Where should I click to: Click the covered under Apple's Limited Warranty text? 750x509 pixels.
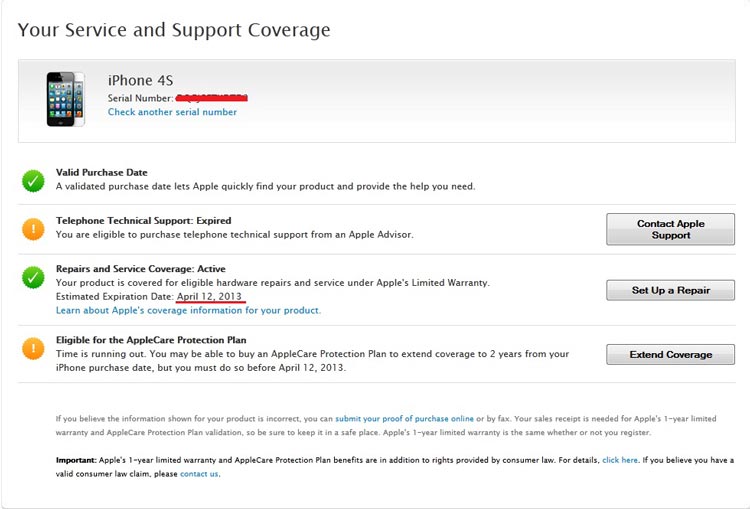(273, 283)
